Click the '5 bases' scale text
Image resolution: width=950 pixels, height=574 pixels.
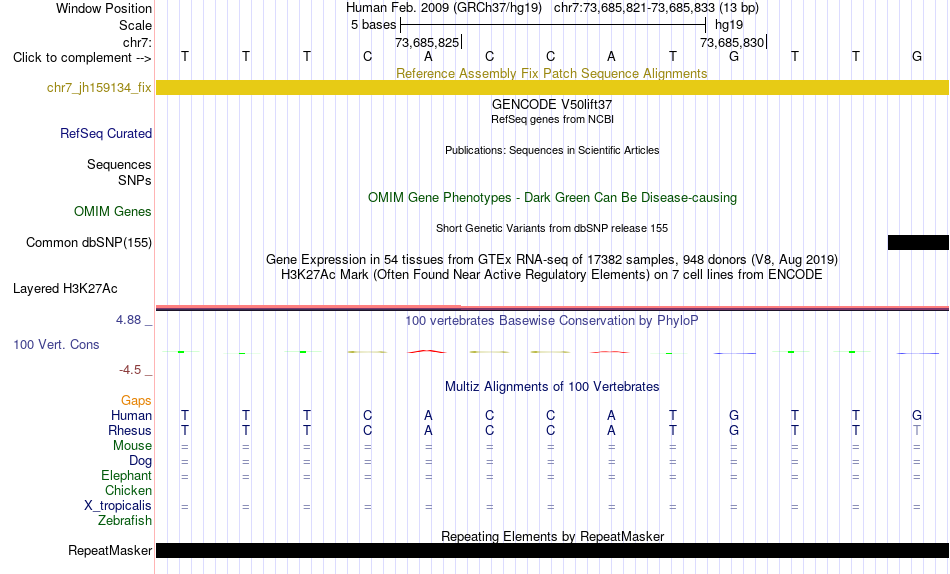[373, 25]
